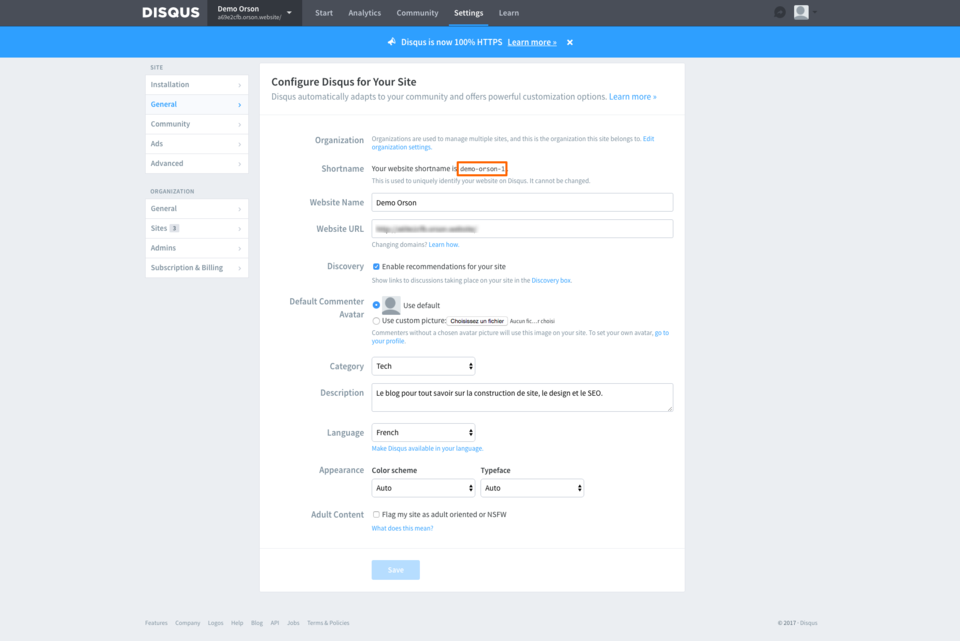Open Admins in Organization sidebar
The width and height of the screenshot is (960, 641).
[197, 248]
